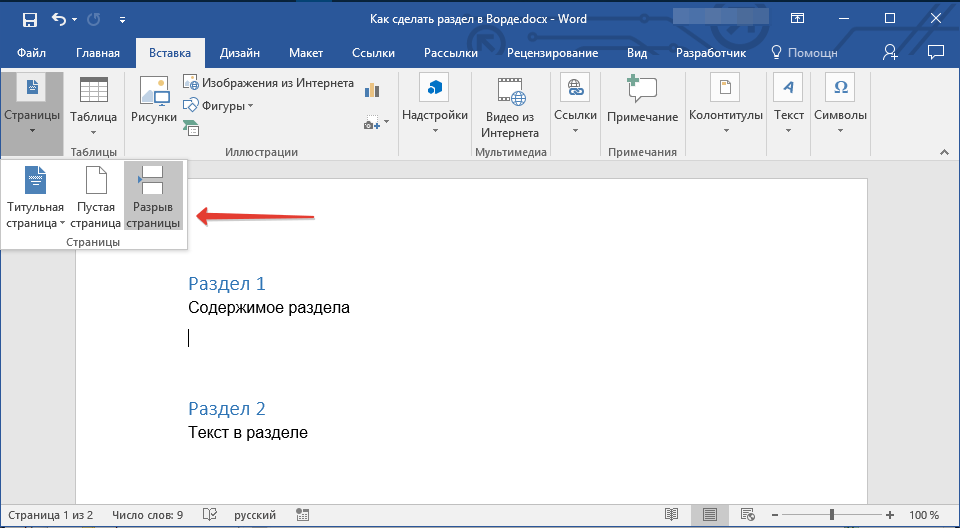The image size is (960, 528).
Task: Open the Дизайн tab
Action: pyautogui.click(x=242, y=53)
